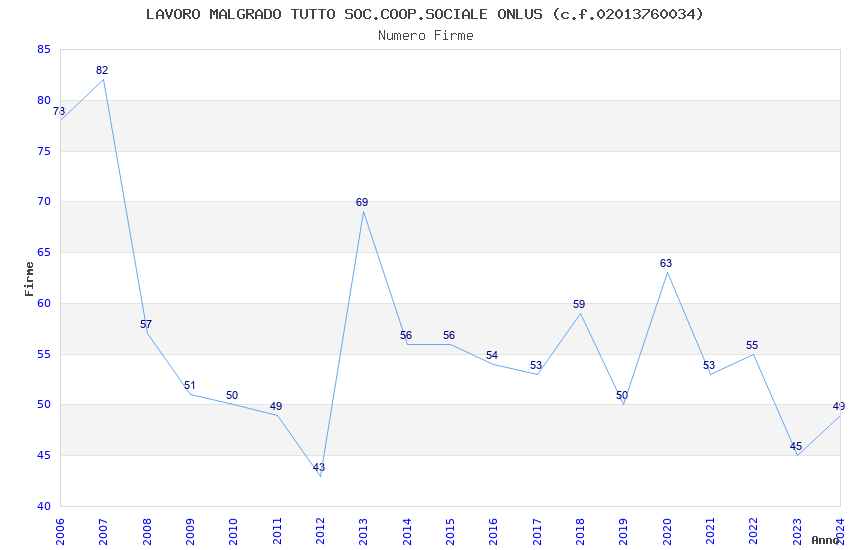Click the y-axis value 75

[x=44, y=151]
